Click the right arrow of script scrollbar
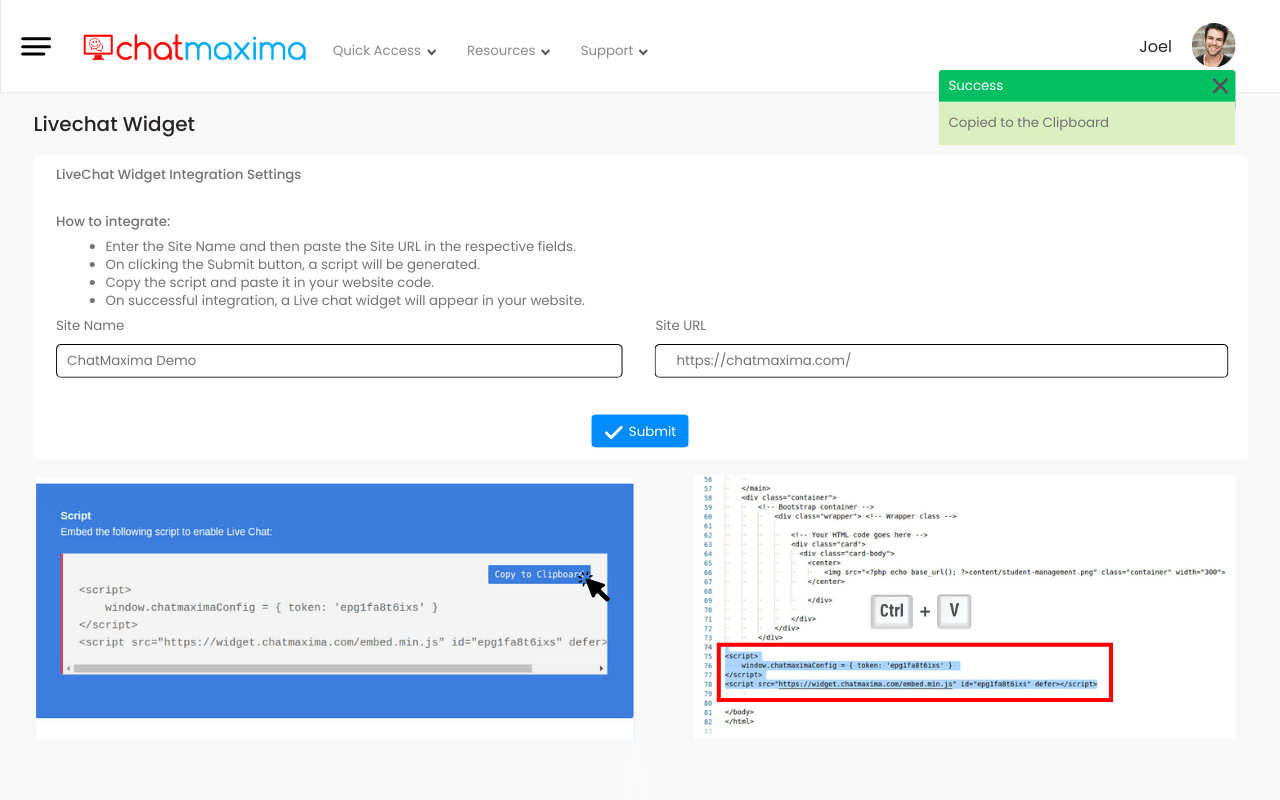Viewport: 1280px width, 800px height. pos(601,668)
